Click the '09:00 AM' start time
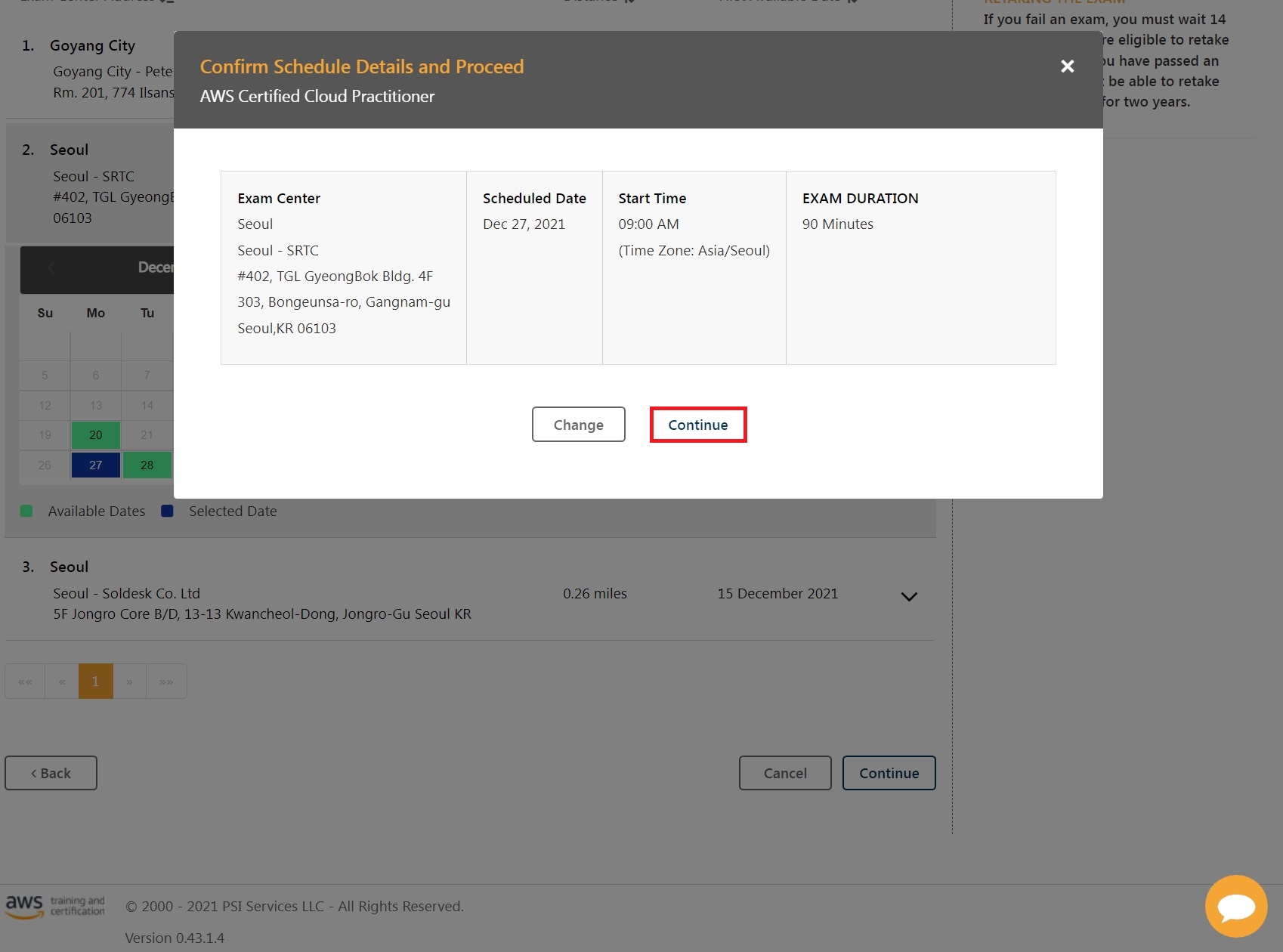 [648, 224]
